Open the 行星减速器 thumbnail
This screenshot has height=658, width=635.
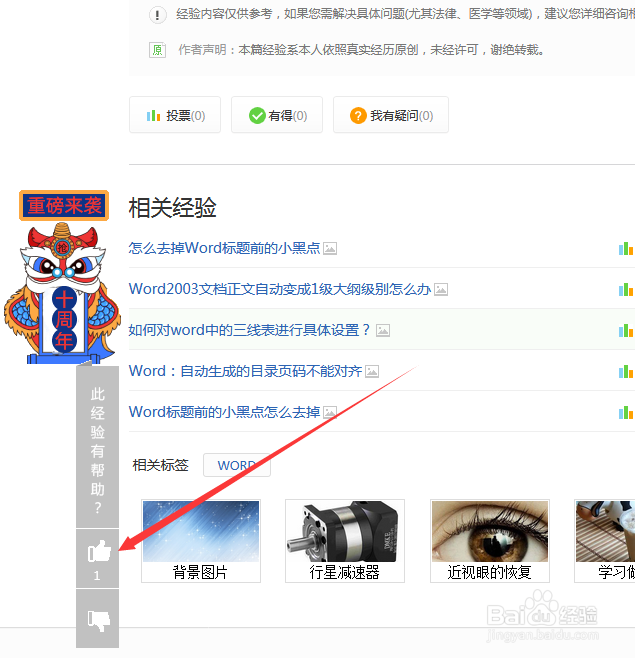pos(345,541)
